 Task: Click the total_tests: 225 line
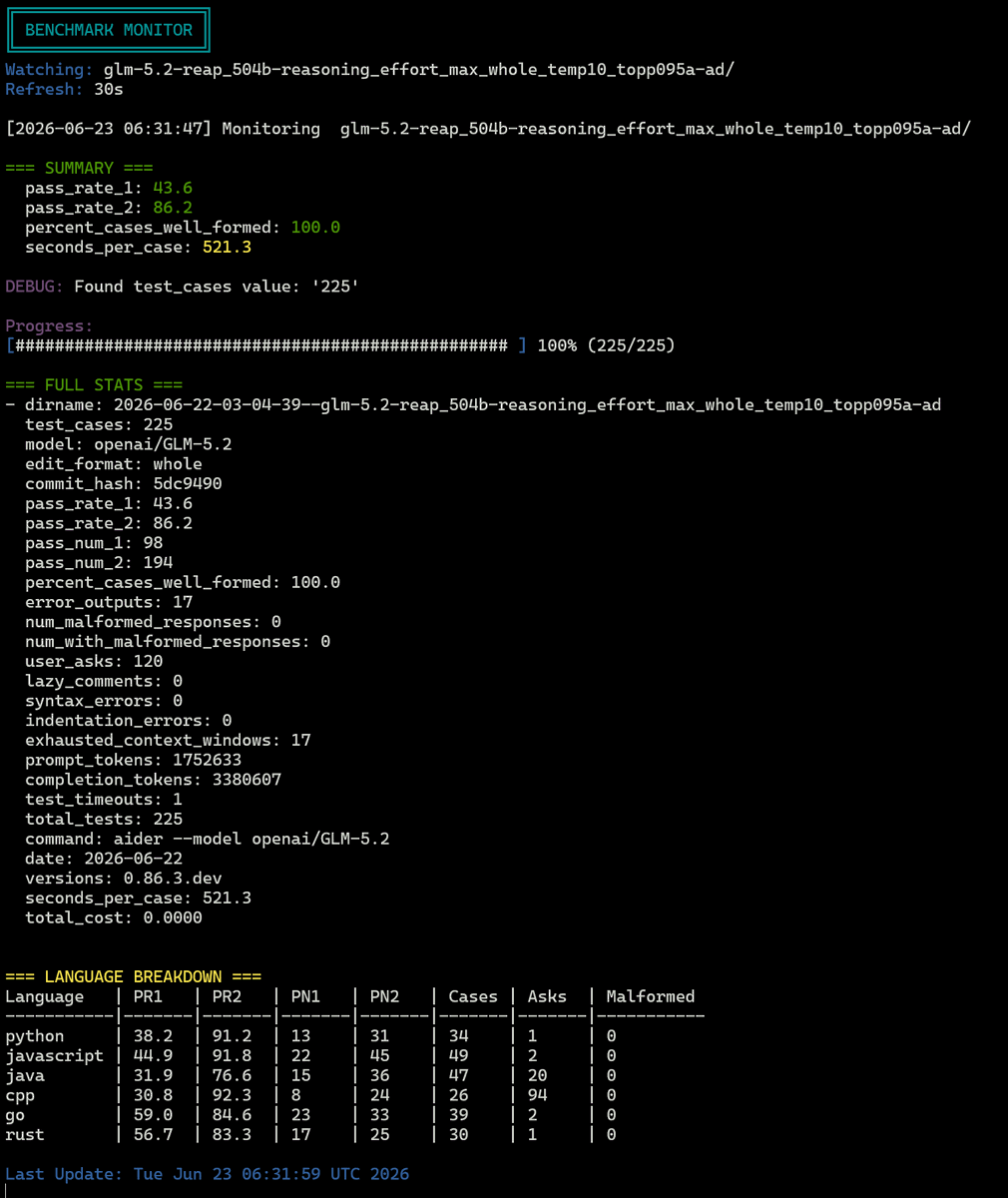(104, 819)
